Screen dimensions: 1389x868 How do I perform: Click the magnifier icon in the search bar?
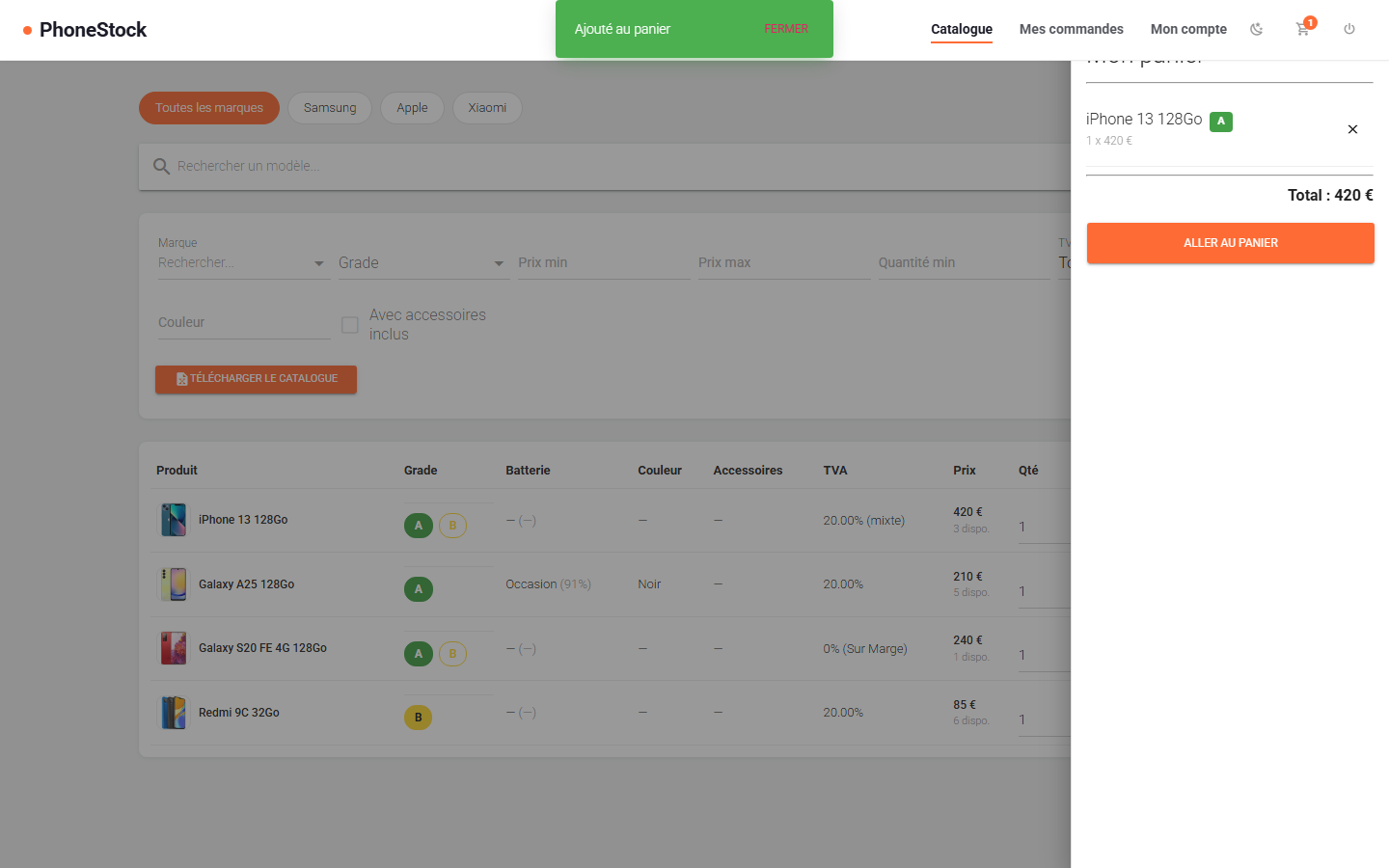click(x=161, y=167)
